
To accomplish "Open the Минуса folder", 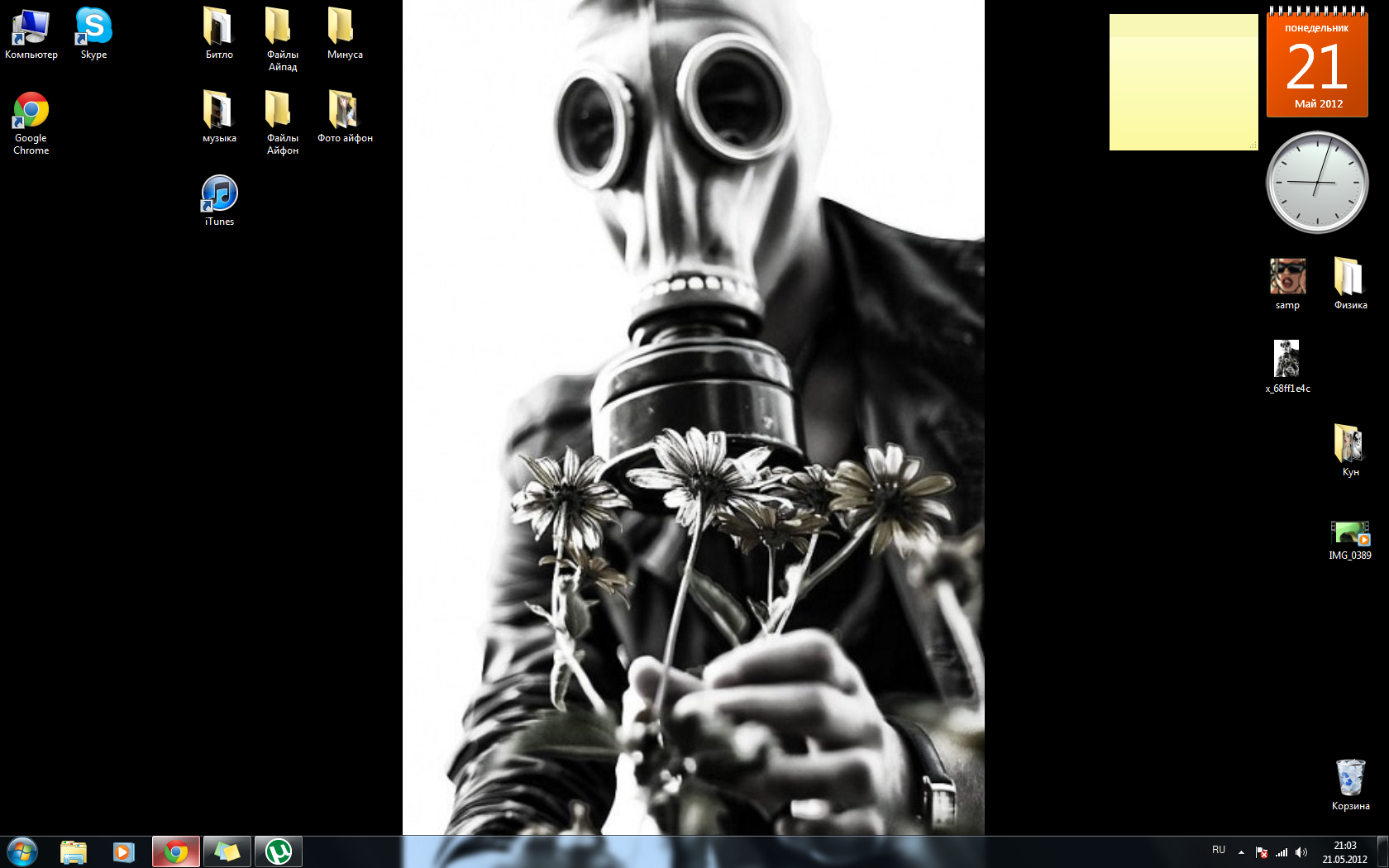I will 345,34.
